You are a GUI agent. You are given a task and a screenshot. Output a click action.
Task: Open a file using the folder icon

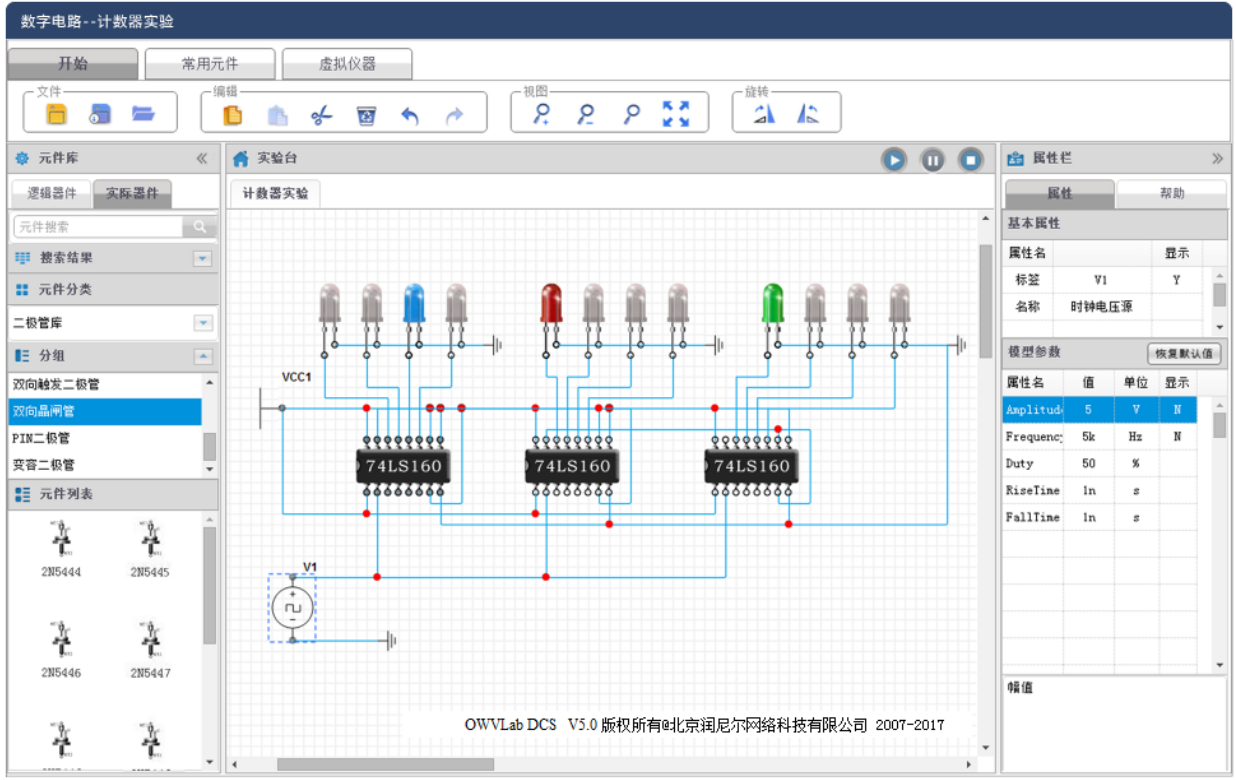tap(143, 114)
